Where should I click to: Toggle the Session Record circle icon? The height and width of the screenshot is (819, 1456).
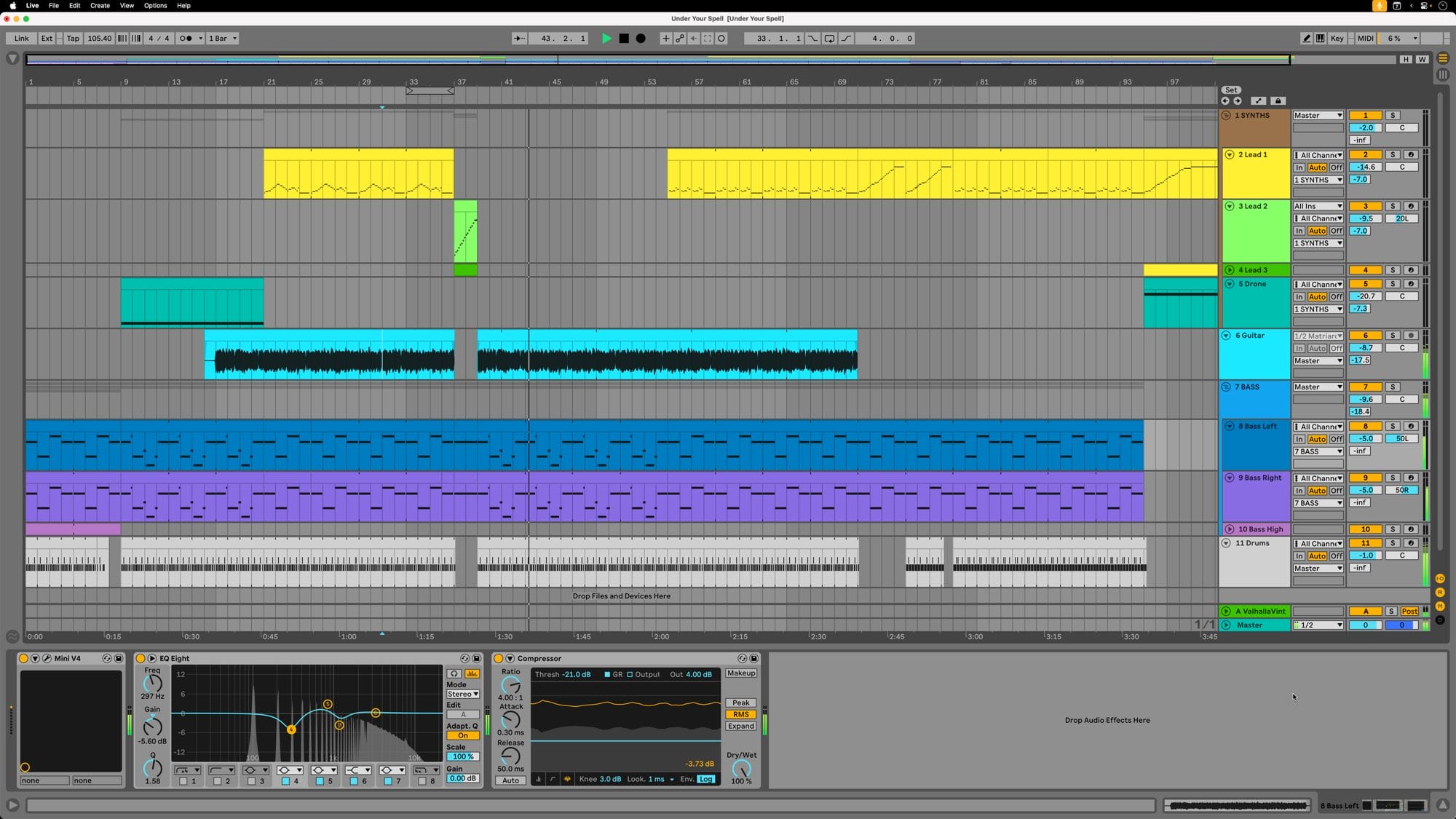(x=721, y=39)
